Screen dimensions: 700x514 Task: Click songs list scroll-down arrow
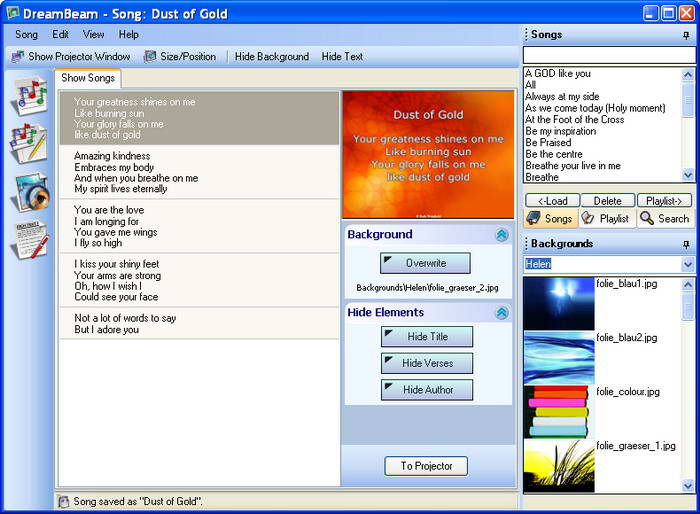click(688, 176)
